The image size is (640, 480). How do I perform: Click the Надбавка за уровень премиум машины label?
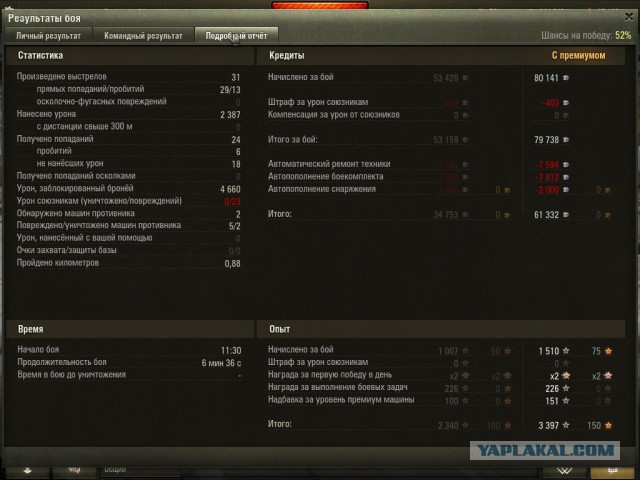341,400
